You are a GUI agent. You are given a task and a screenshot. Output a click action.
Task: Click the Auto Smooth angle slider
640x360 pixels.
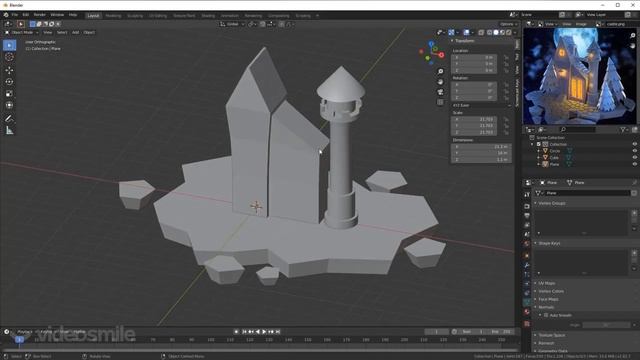pyautogui.click(x=606, y=325)
